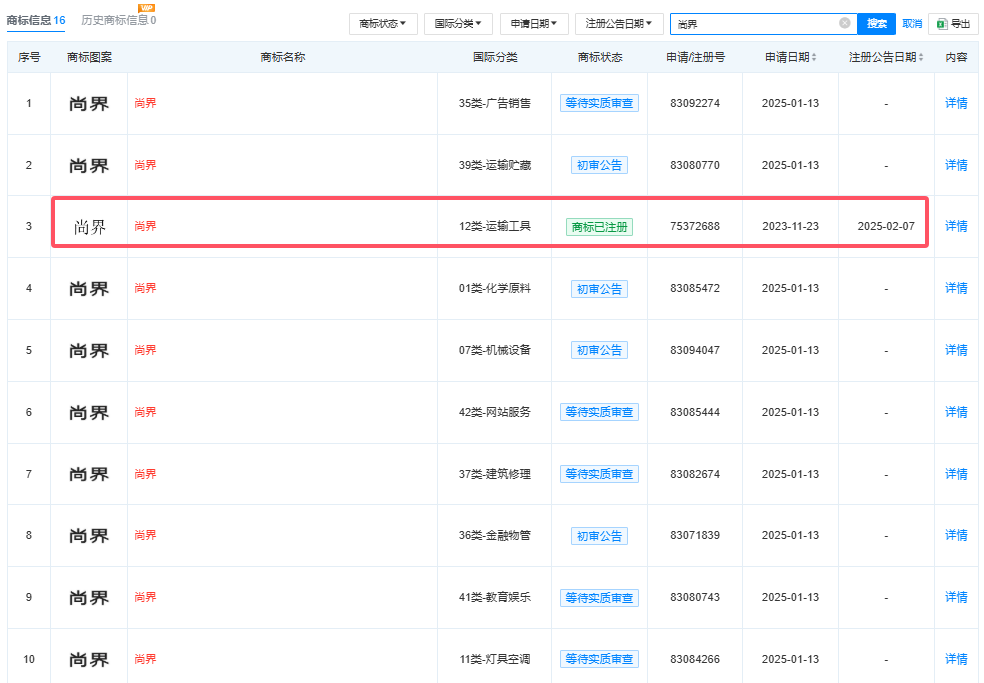Click 初审公告 status tag for 83085472
The image size is (984, 683).
(599, 289)
